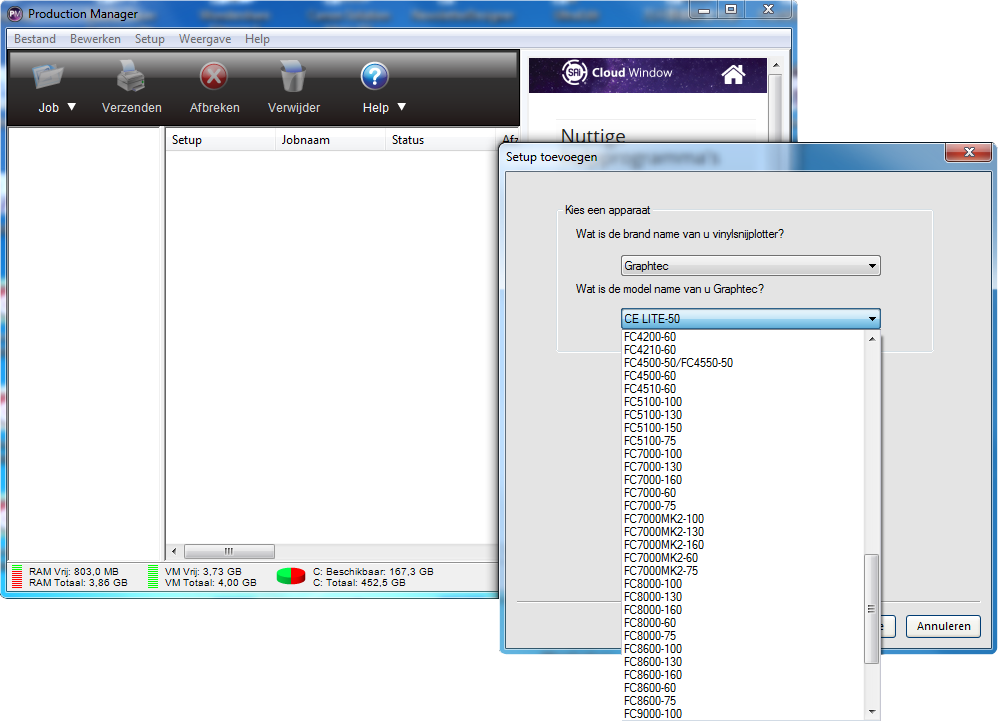
Task: Click the job list scroll left arrow
Action: [x=174, y=551]
